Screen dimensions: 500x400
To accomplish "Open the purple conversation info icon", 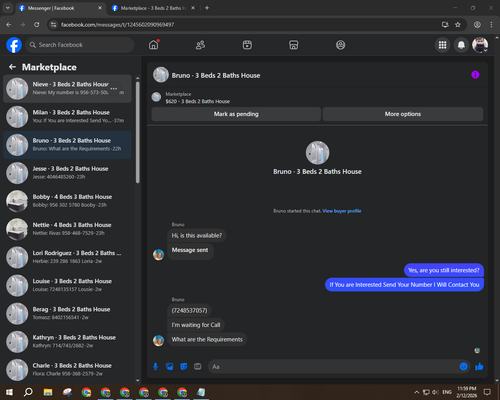I will [475, 75].
